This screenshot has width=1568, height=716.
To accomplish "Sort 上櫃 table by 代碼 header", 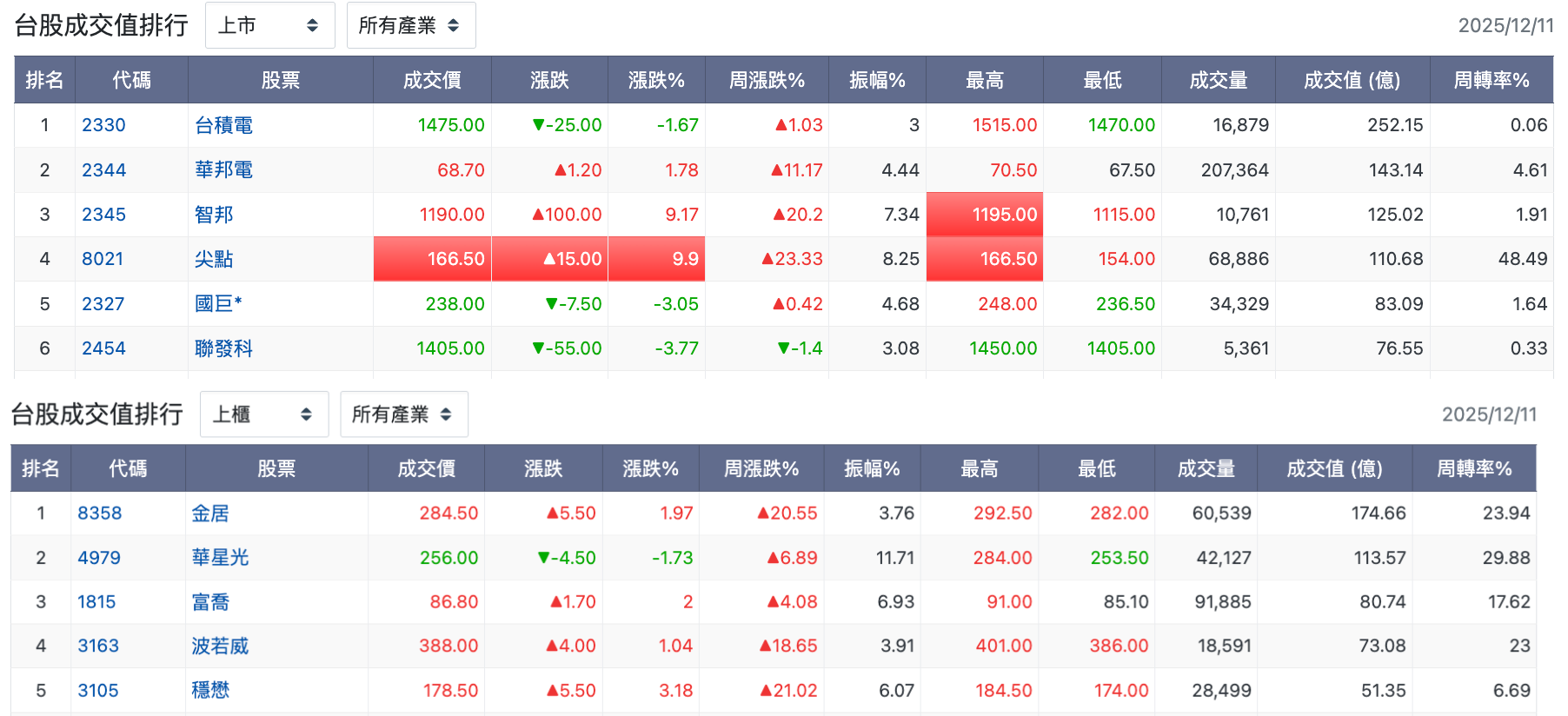I will pos(128,469).
